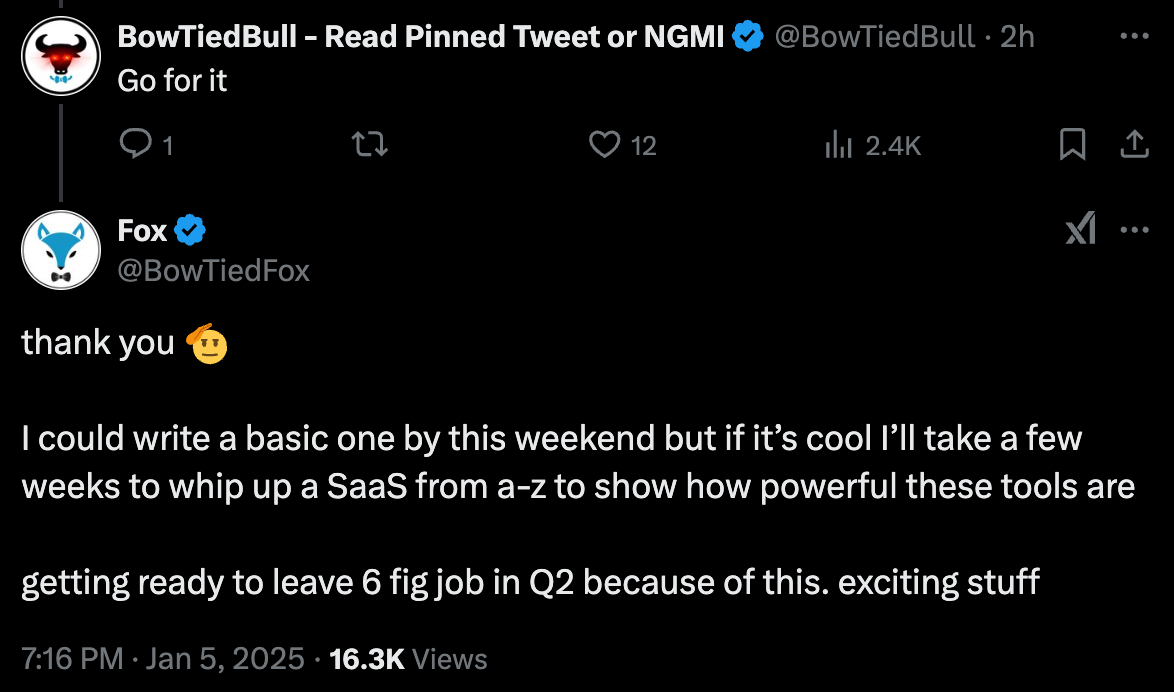Open more options on BowTiedBull's tweet

tap(1134, 37)
